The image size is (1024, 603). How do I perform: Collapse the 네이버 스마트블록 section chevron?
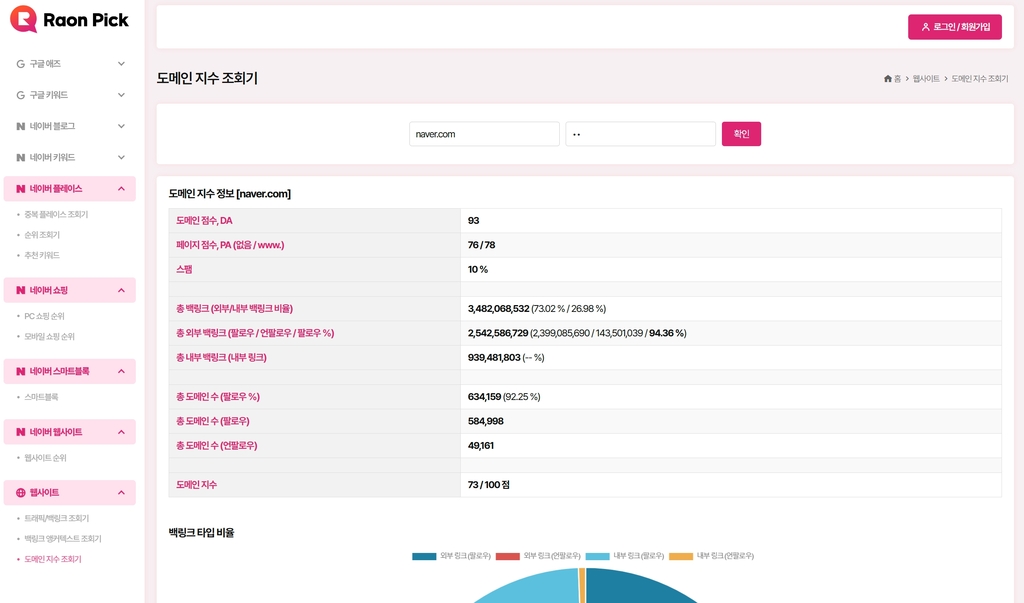[x=121, y=371]
